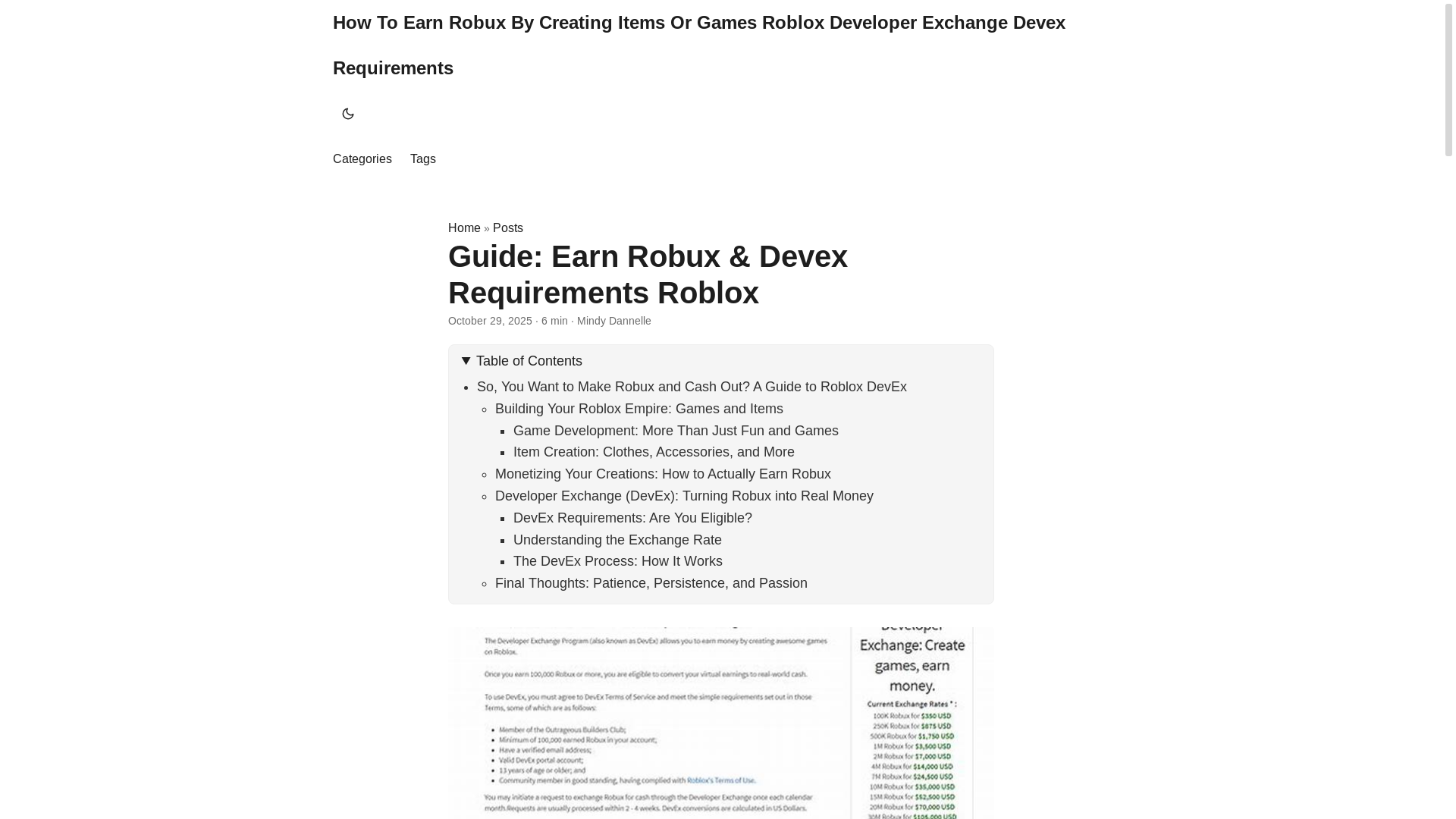Click the article heading 'Guide: Earn Robux & Devex'
Screen dimensions: 1456x819
(x=648, y=275)
